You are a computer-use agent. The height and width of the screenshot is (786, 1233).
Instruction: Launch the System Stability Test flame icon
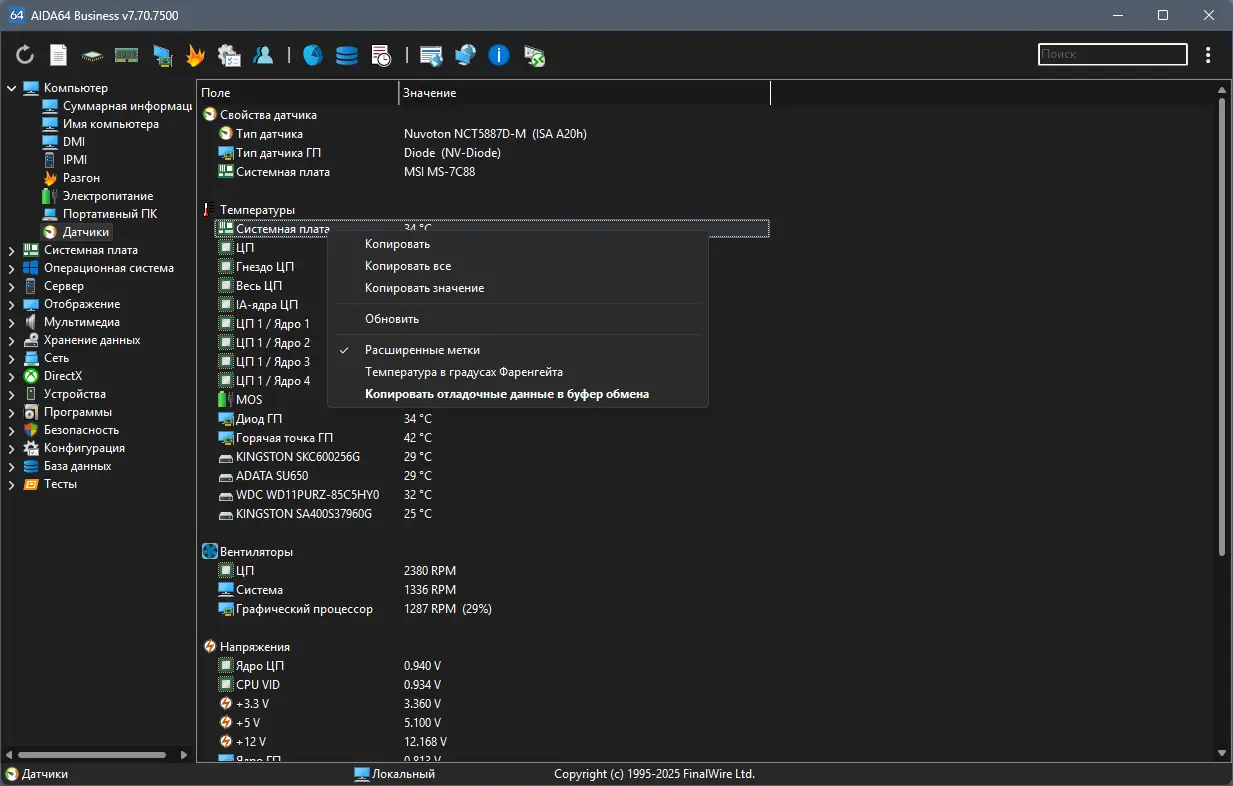point(195,55)
